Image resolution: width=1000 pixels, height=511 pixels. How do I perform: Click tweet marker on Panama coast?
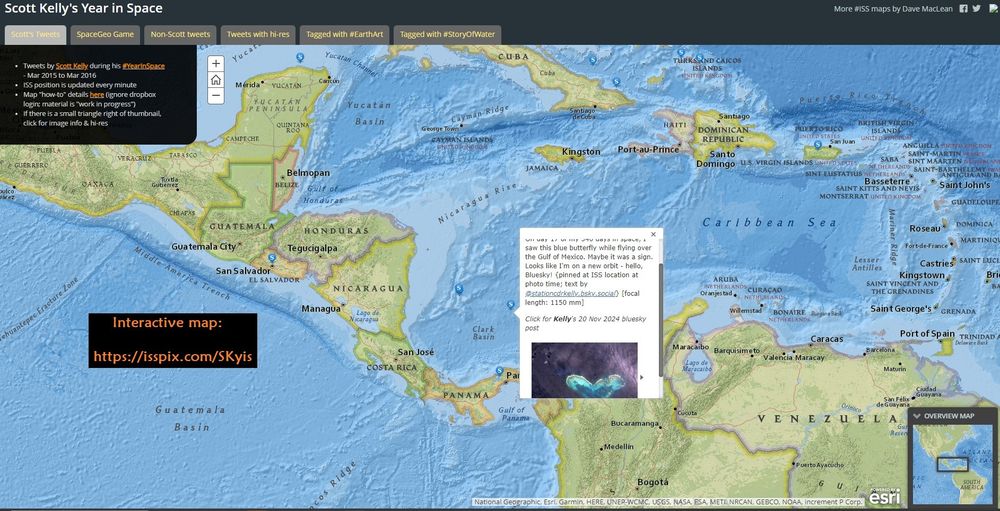(x=499, y=371)
